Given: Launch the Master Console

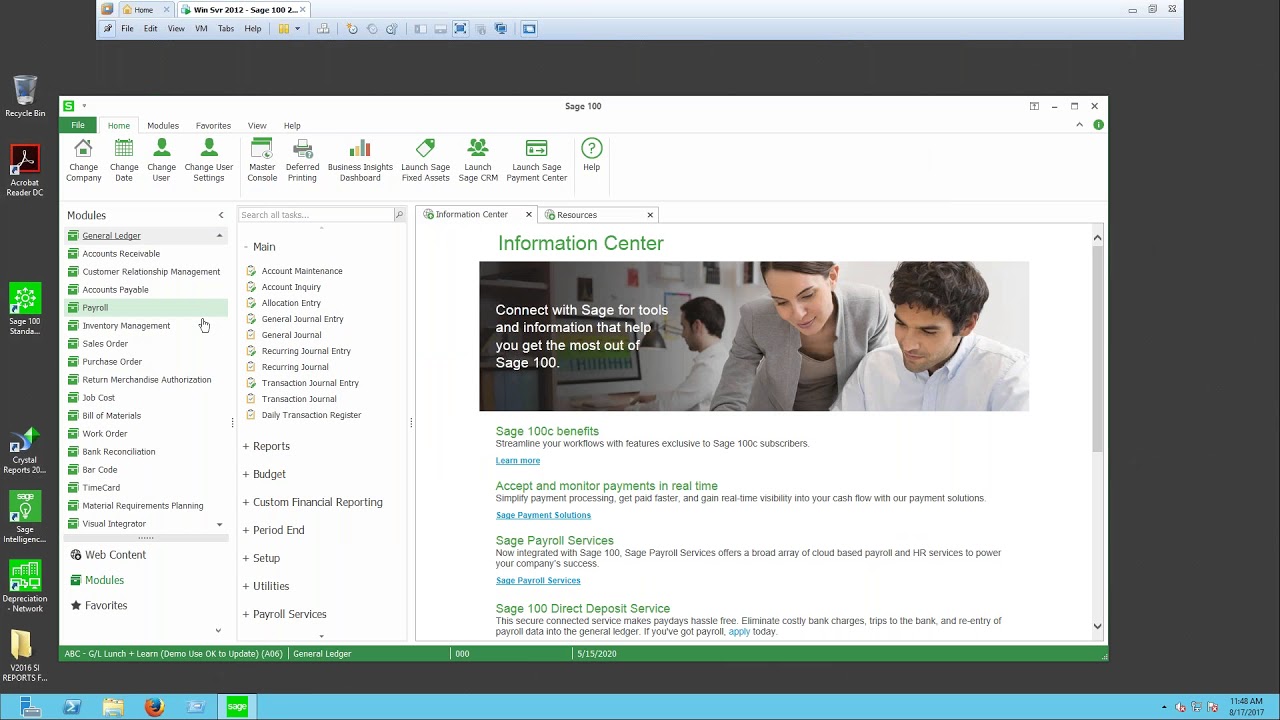Looking at the screenshot, I should tap(262, 160).
